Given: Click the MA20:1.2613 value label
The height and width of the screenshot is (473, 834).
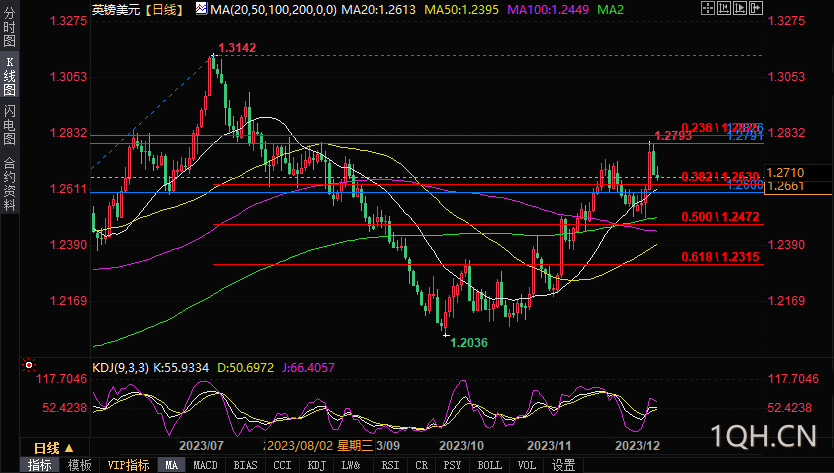Looking at the screenshot, I should click(378, 9).
